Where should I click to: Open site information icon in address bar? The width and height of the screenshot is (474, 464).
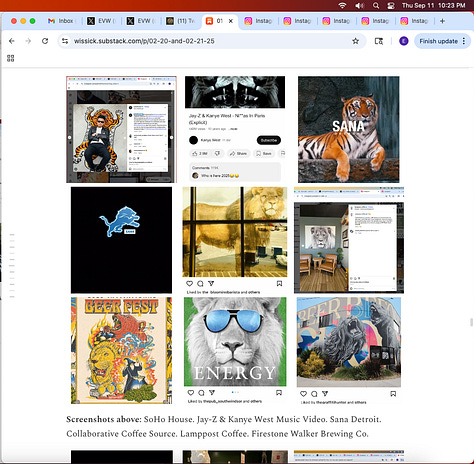[65, 41]
